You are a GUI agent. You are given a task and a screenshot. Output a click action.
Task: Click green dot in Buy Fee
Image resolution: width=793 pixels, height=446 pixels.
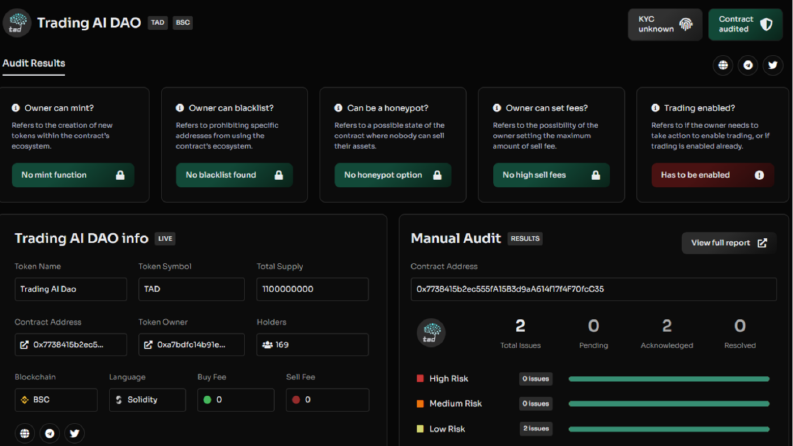(x=207, y=400)
